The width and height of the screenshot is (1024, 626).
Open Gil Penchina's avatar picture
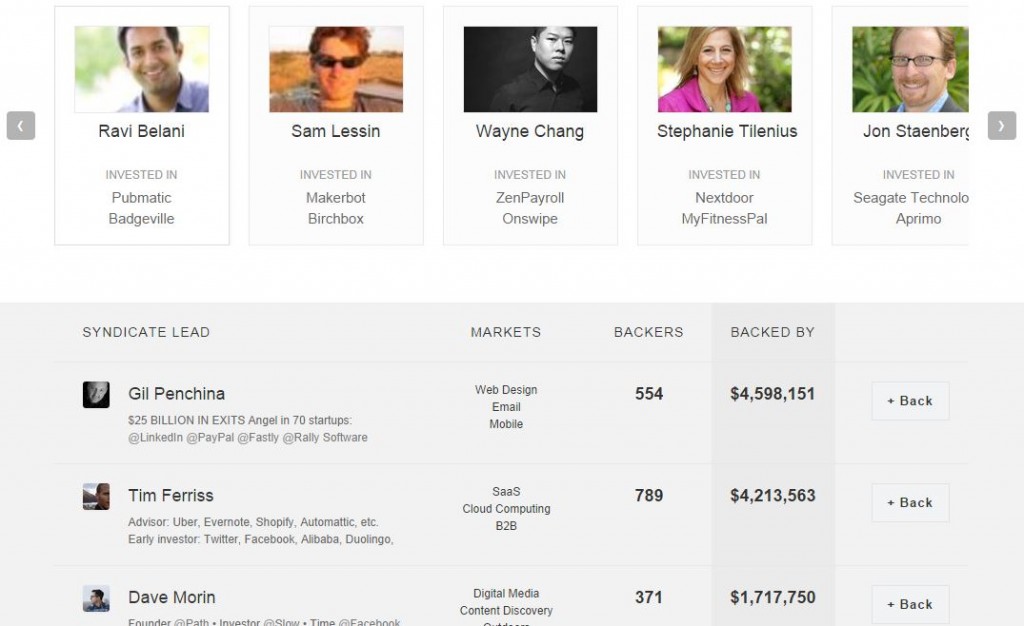96,395
